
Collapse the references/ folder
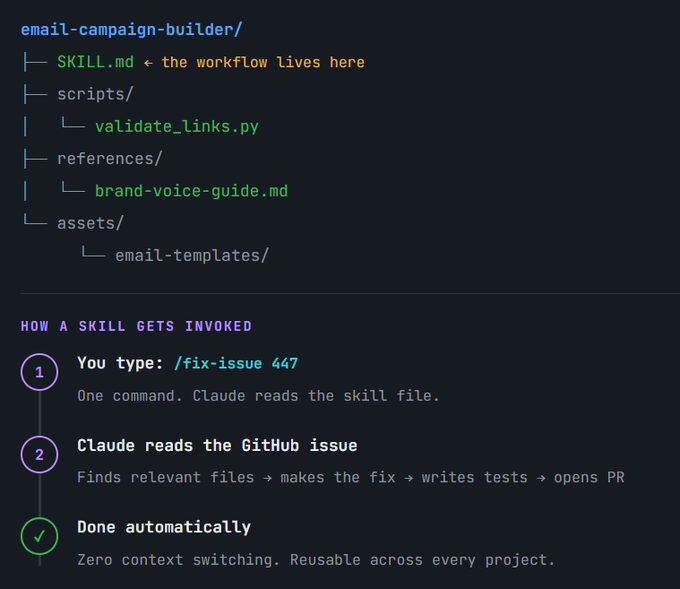click(x=109, y=159)
